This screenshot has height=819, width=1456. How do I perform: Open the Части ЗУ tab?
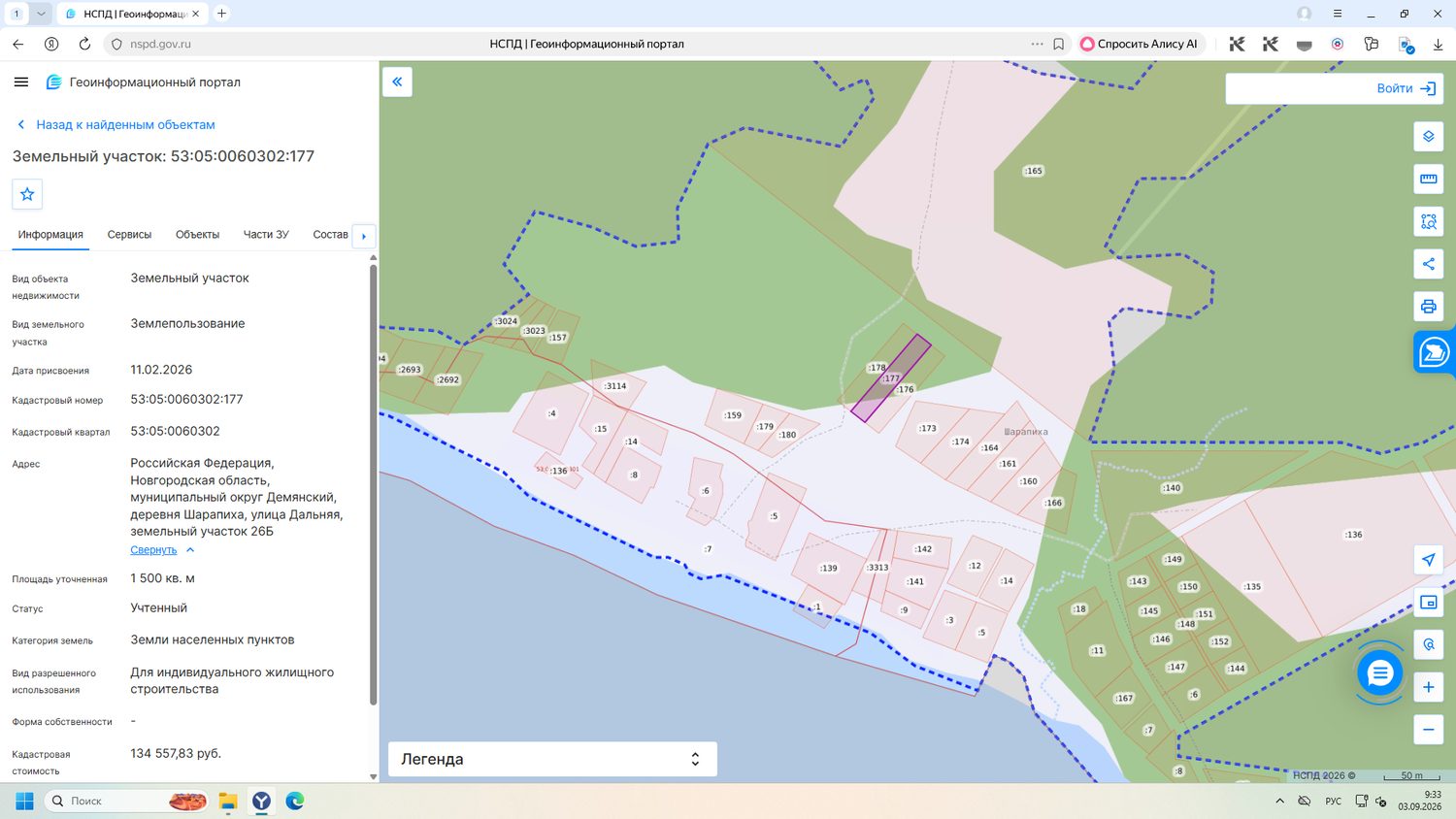coord(266,235)
